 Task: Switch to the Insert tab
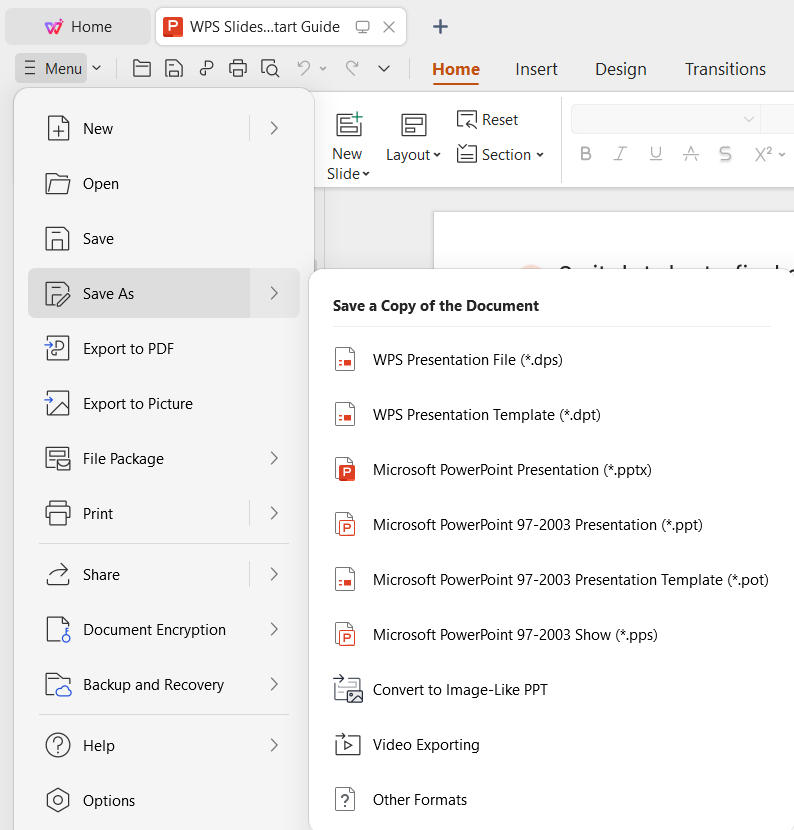coord(536,69)
